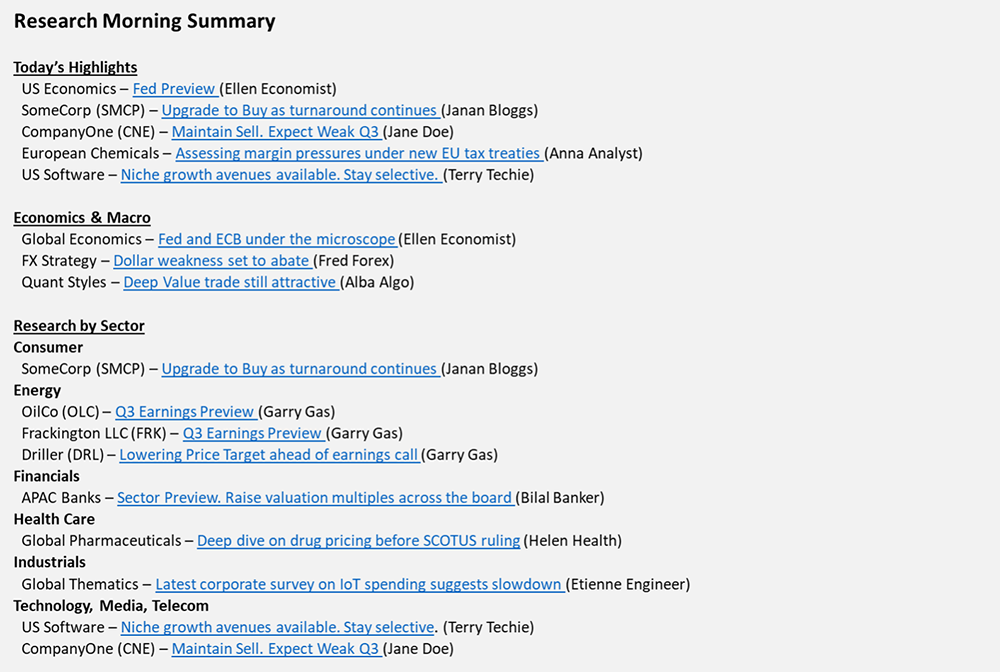Open Deep dive on drug pricing link

tap(358, 541)
